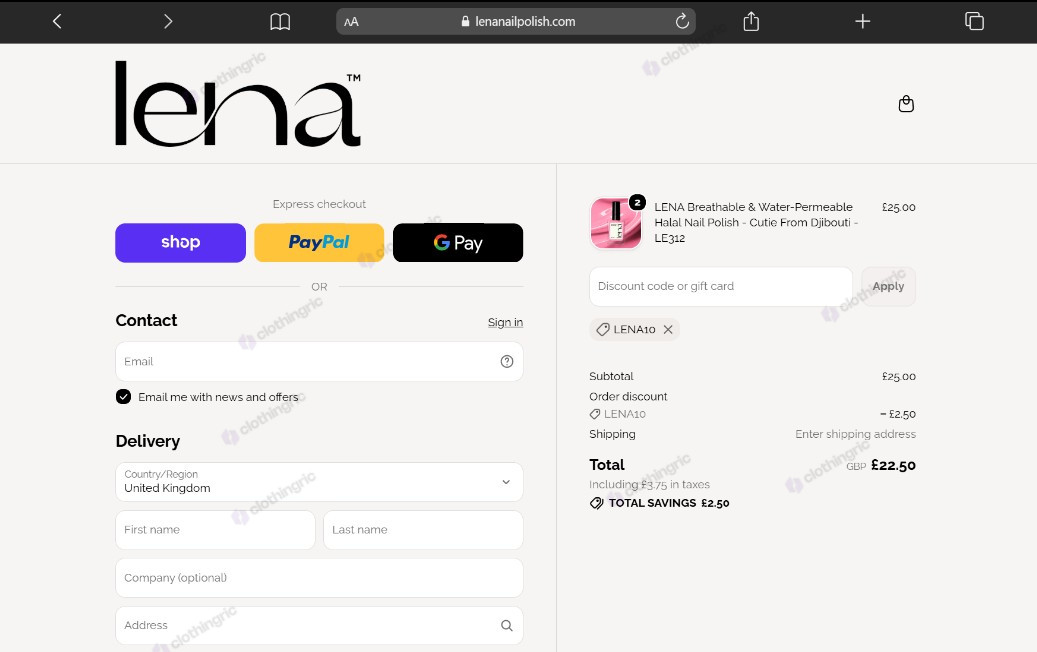The height and width of the screenshot is (652, 1037).
Task: Pay with the Shop Pay button
Action: pos(181,243)
